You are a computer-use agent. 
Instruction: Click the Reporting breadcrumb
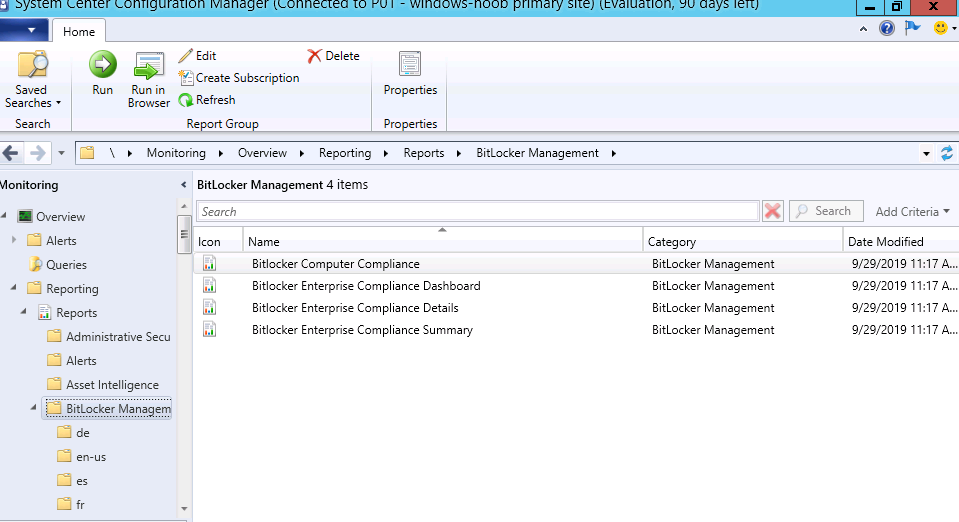point(345,153)
